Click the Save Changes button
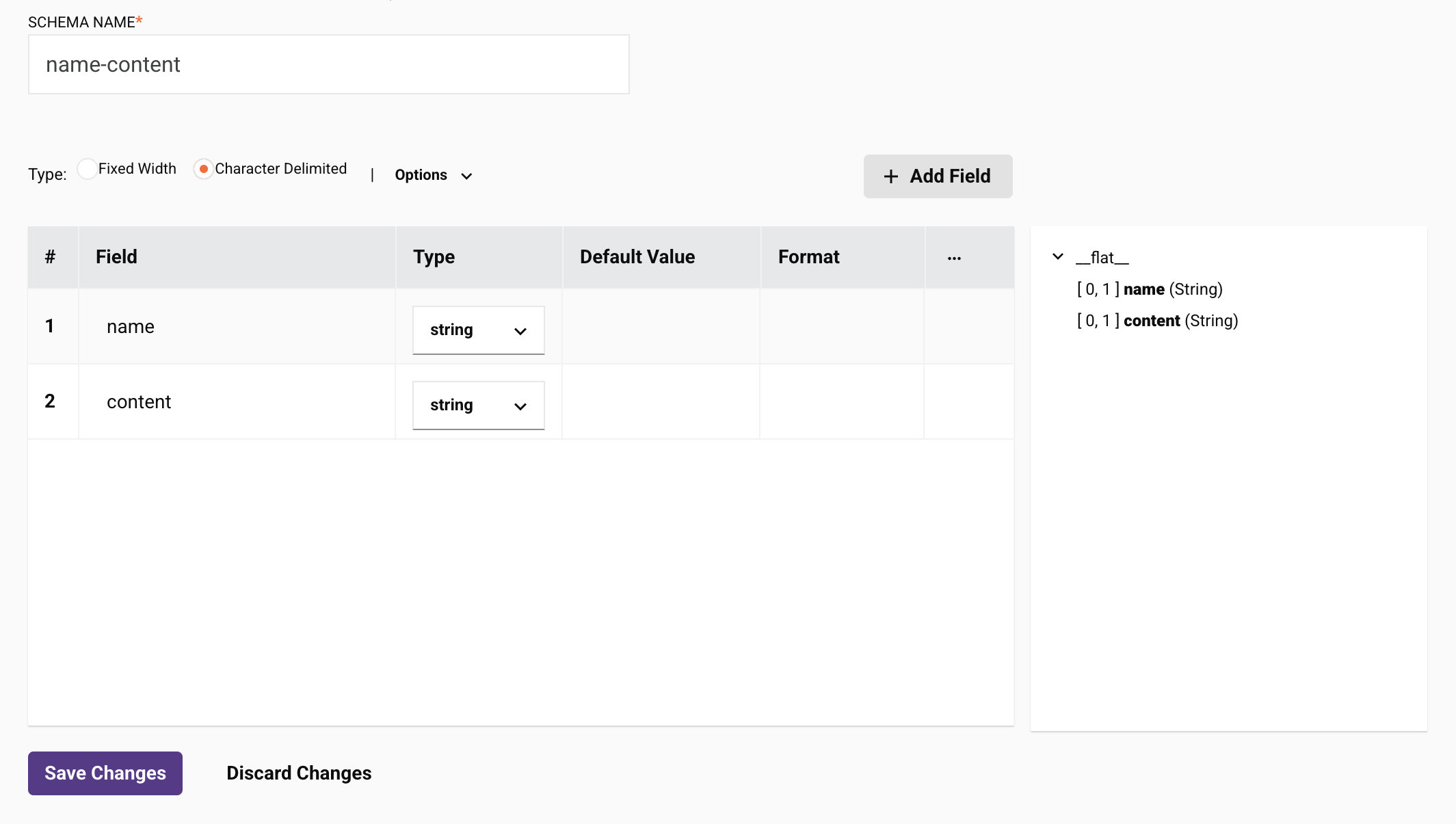Image resolution: width=1456 pixels, height=824 pixels. coord(105,773)
